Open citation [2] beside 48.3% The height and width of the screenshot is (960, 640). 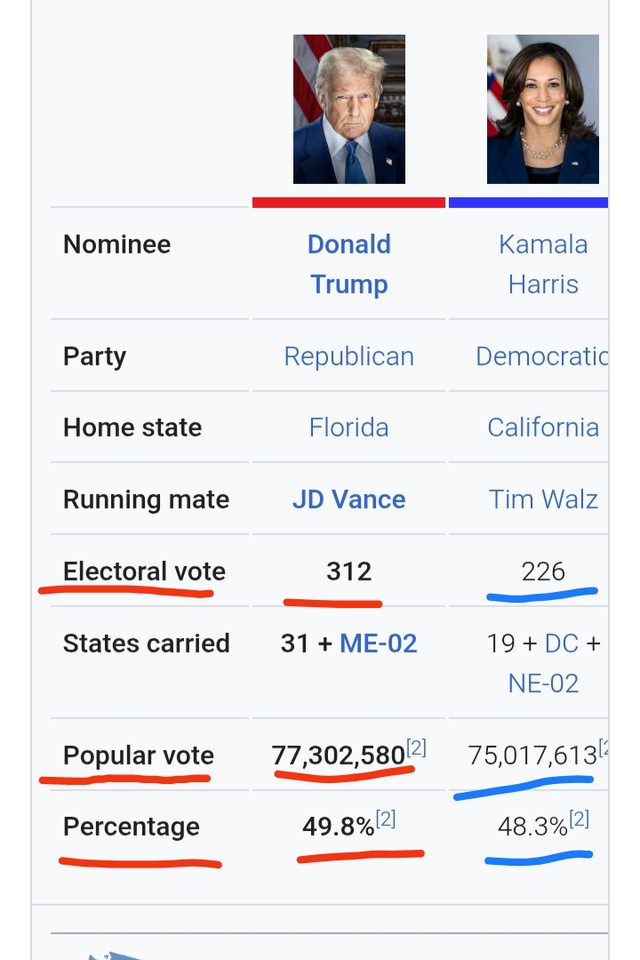click(x=579, y=819)
